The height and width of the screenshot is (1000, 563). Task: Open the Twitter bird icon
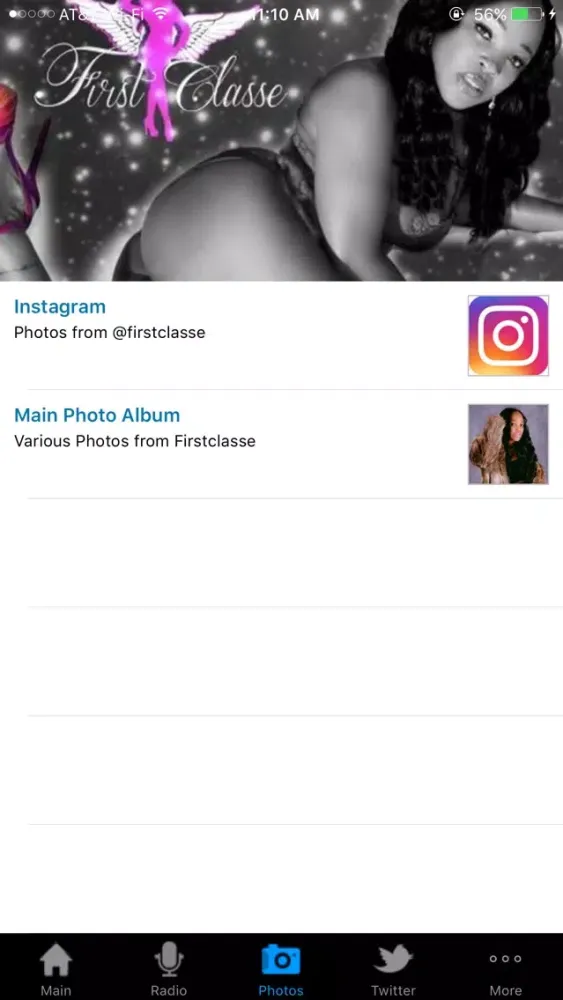[x=393, y=959]
